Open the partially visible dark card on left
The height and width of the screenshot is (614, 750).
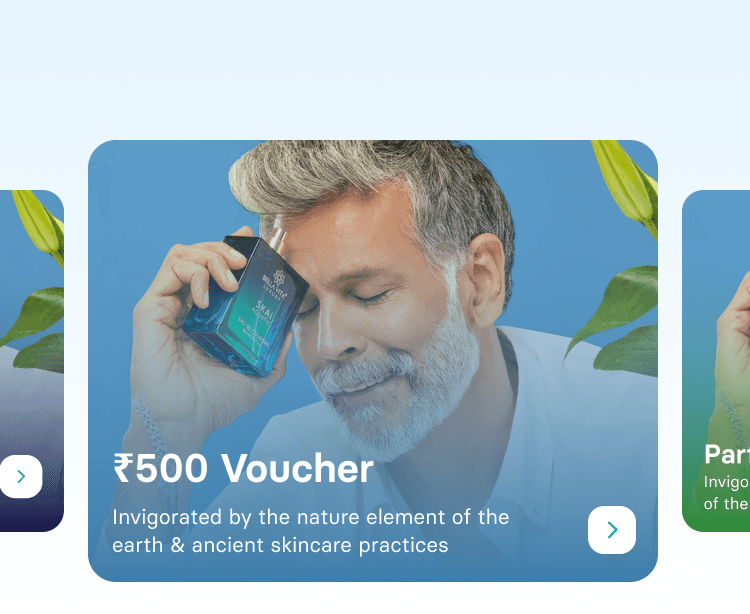point(32,361)
